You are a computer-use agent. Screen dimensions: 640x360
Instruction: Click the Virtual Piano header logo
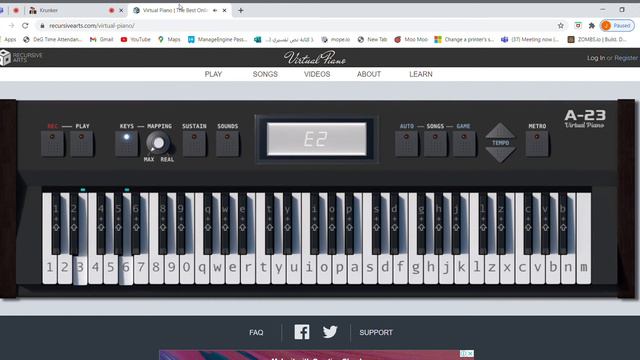coord(315,58)
